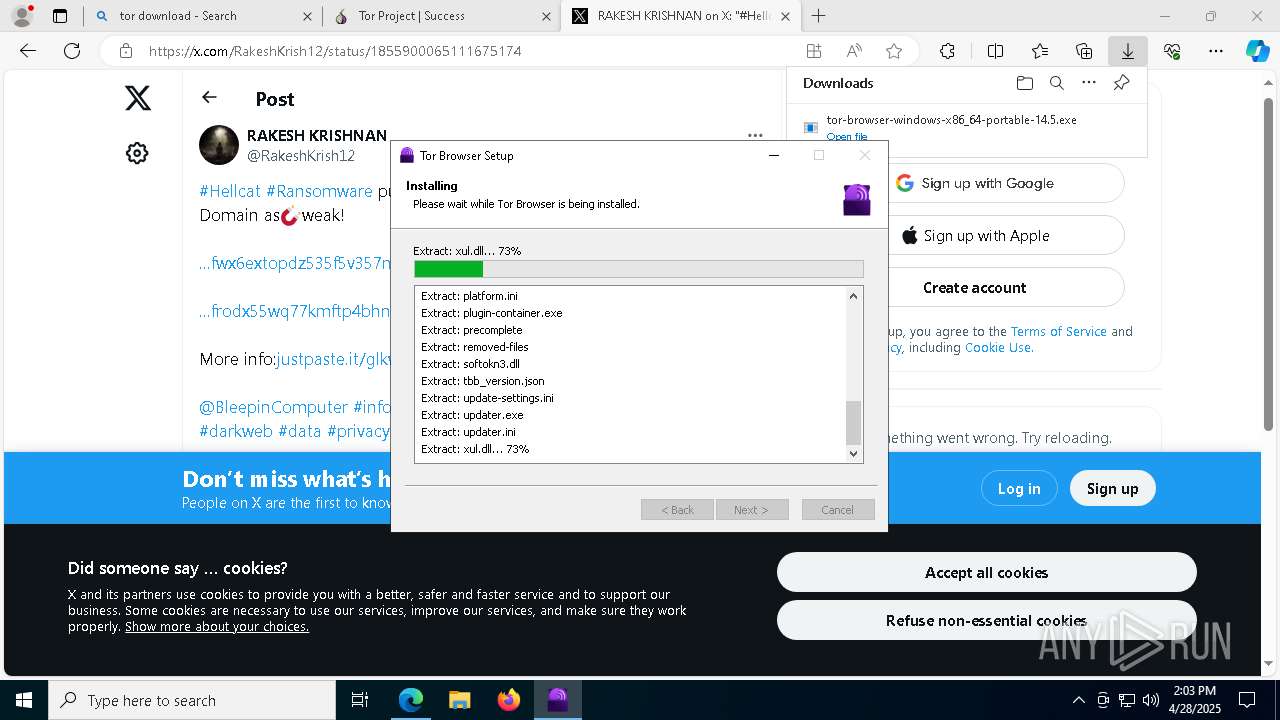The image size is (1280, 720).
Task: Click the #darkweb hashtag
Action: (x=236, y=431)
